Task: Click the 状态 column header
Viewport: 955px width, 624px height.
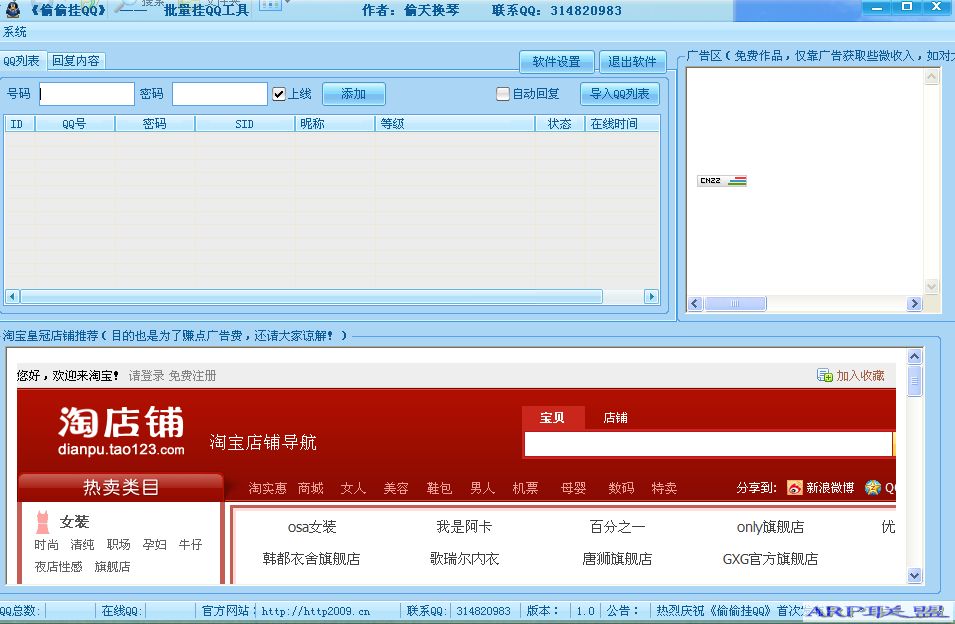Action: [559, 124]
